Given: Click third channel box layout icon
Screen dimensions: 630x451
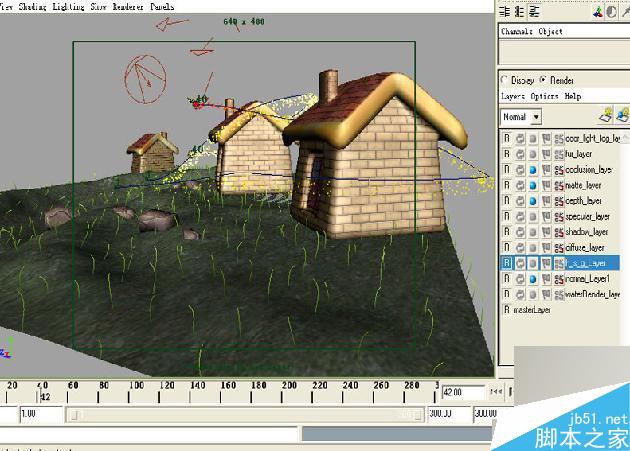Looking at the screenshot, I should [534, 12].
